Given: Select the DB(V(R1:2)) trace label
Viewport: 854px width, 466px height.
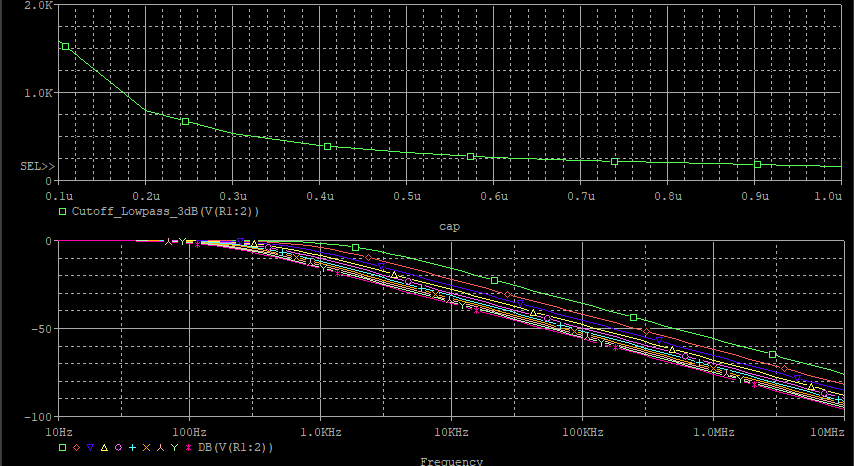Looking at the screenshot, I should pos(236,448).
